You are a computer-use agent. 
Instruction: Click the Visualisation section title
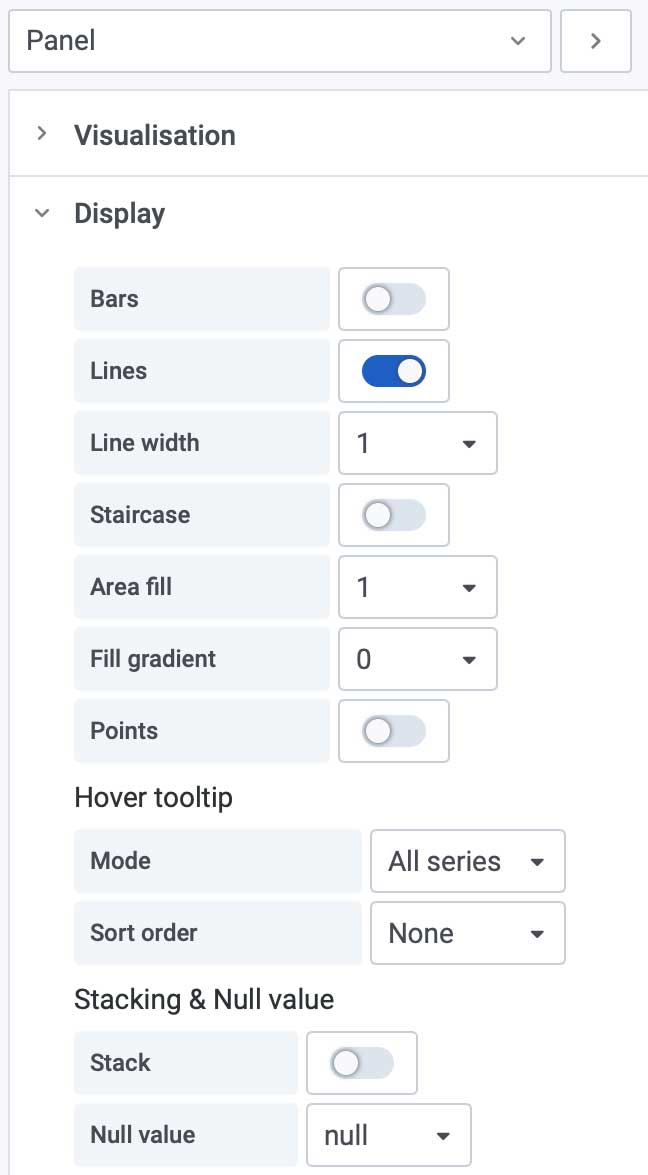[x=155, y=135]
